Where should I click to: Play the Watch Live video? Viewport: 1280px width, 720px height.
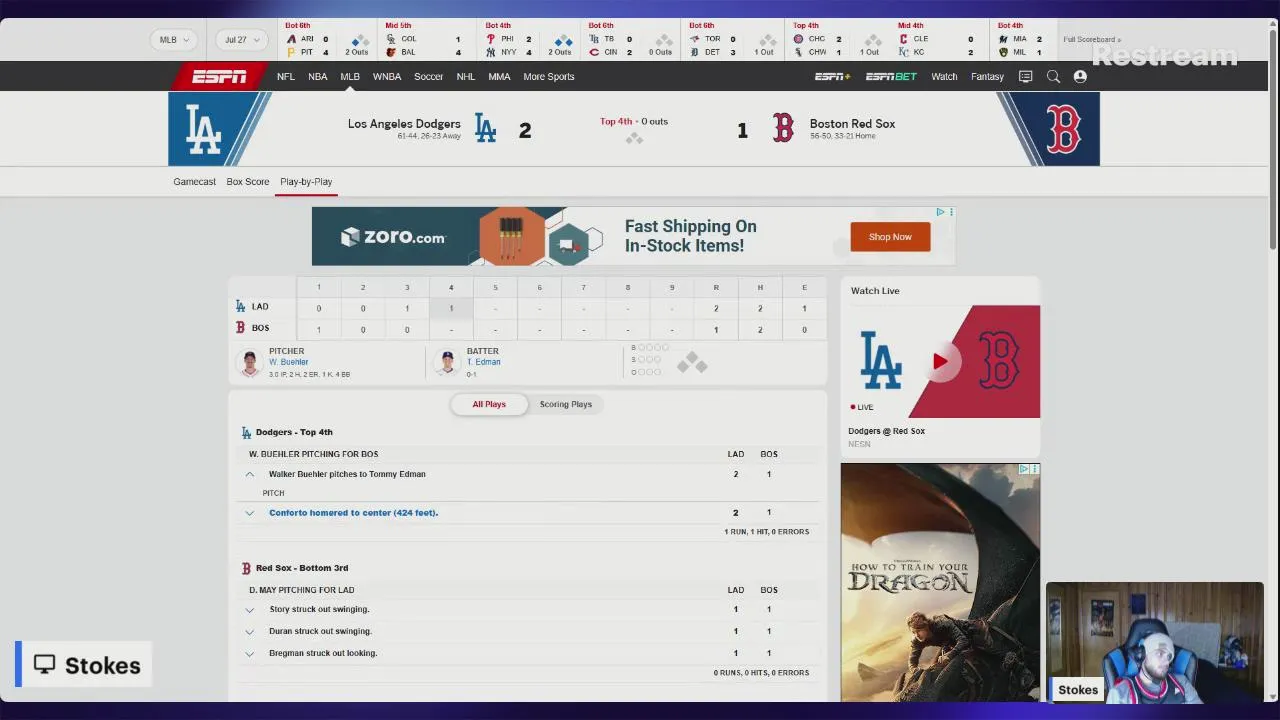(940, 361)
